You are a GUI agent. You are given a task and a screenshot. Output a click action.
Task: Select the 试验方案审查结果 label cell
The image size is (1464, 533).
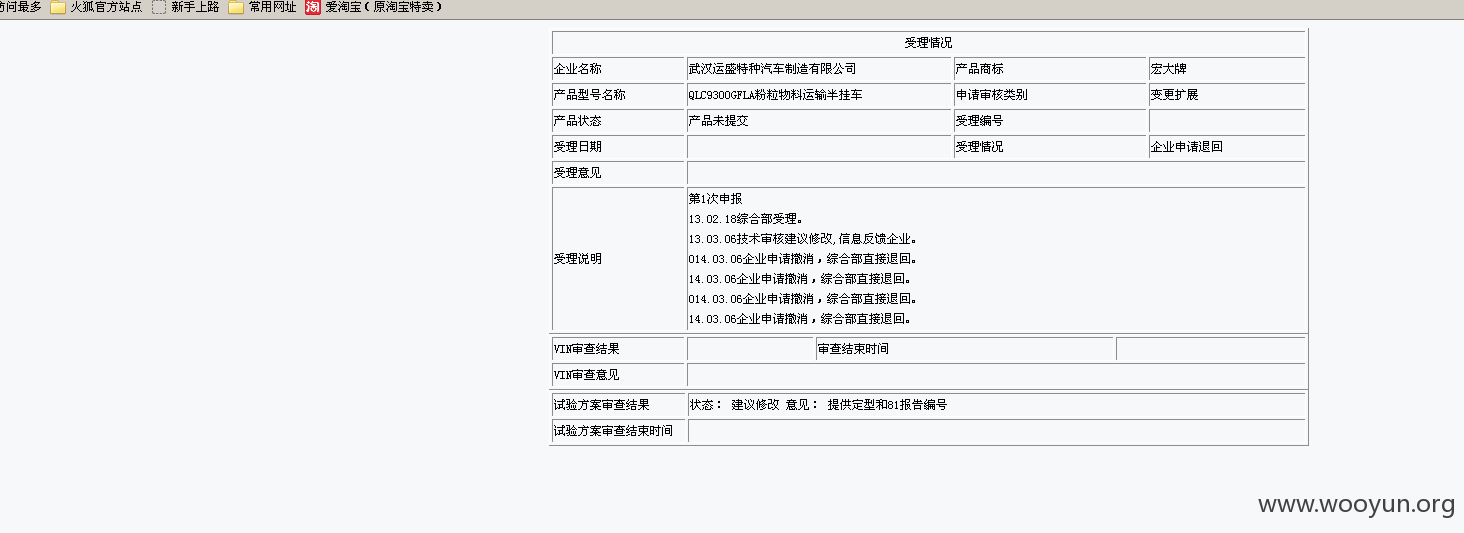619,405
